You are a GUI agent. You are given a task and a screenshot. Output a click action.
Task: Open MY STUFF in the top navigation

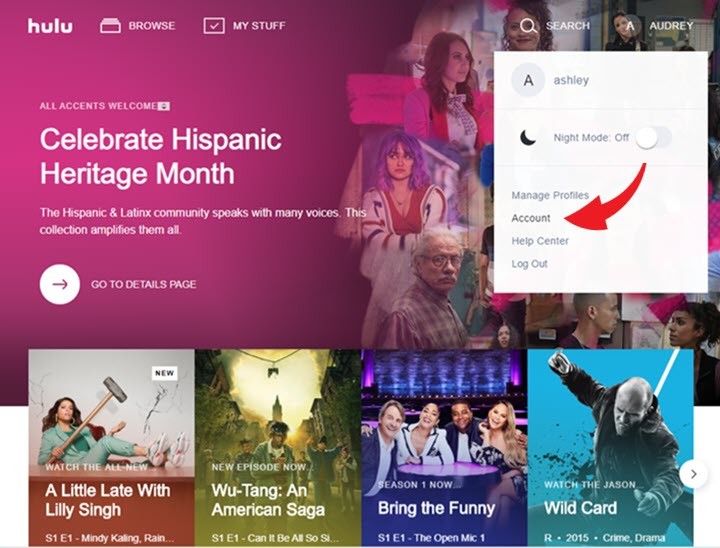(259, 26)
